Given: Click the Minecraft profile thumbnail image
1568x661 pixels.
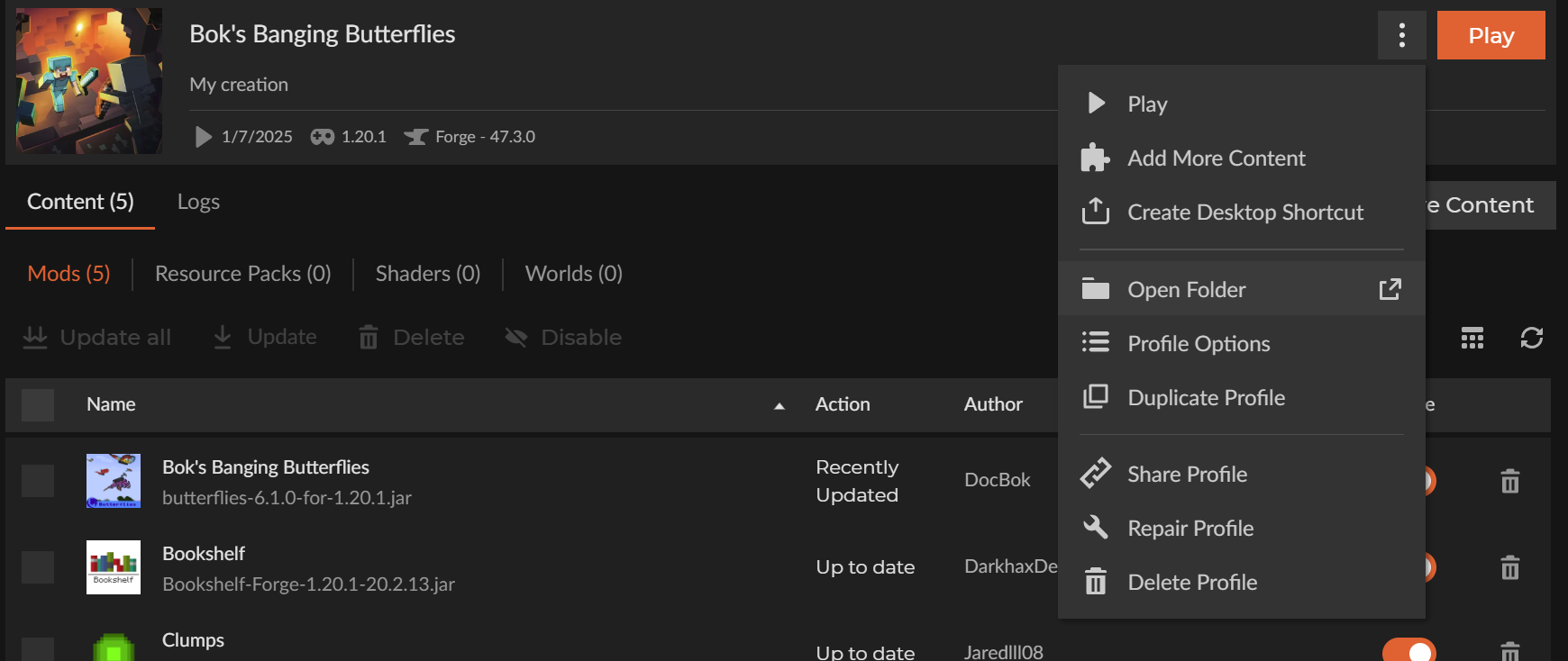Looking at the screenshot, I should point(89,81).
